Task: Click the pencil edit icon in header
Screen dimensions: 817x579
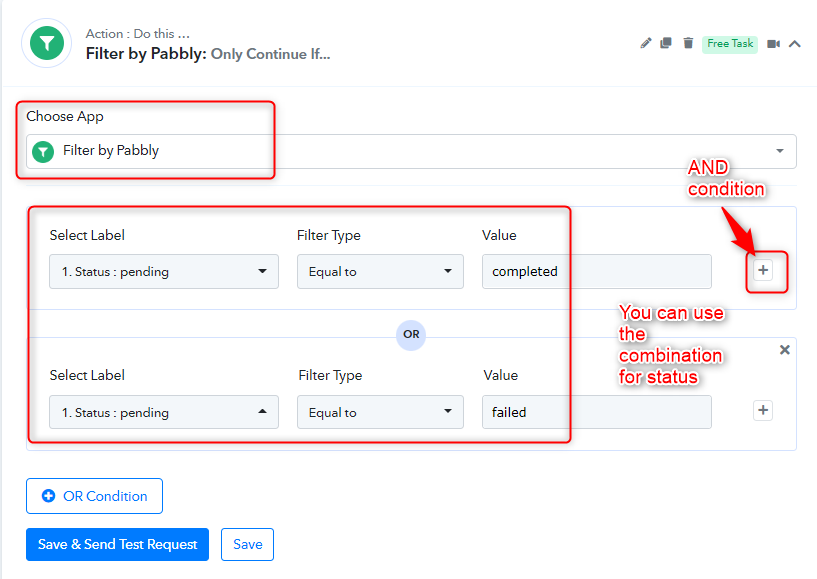Action: (x=646, y=43)
